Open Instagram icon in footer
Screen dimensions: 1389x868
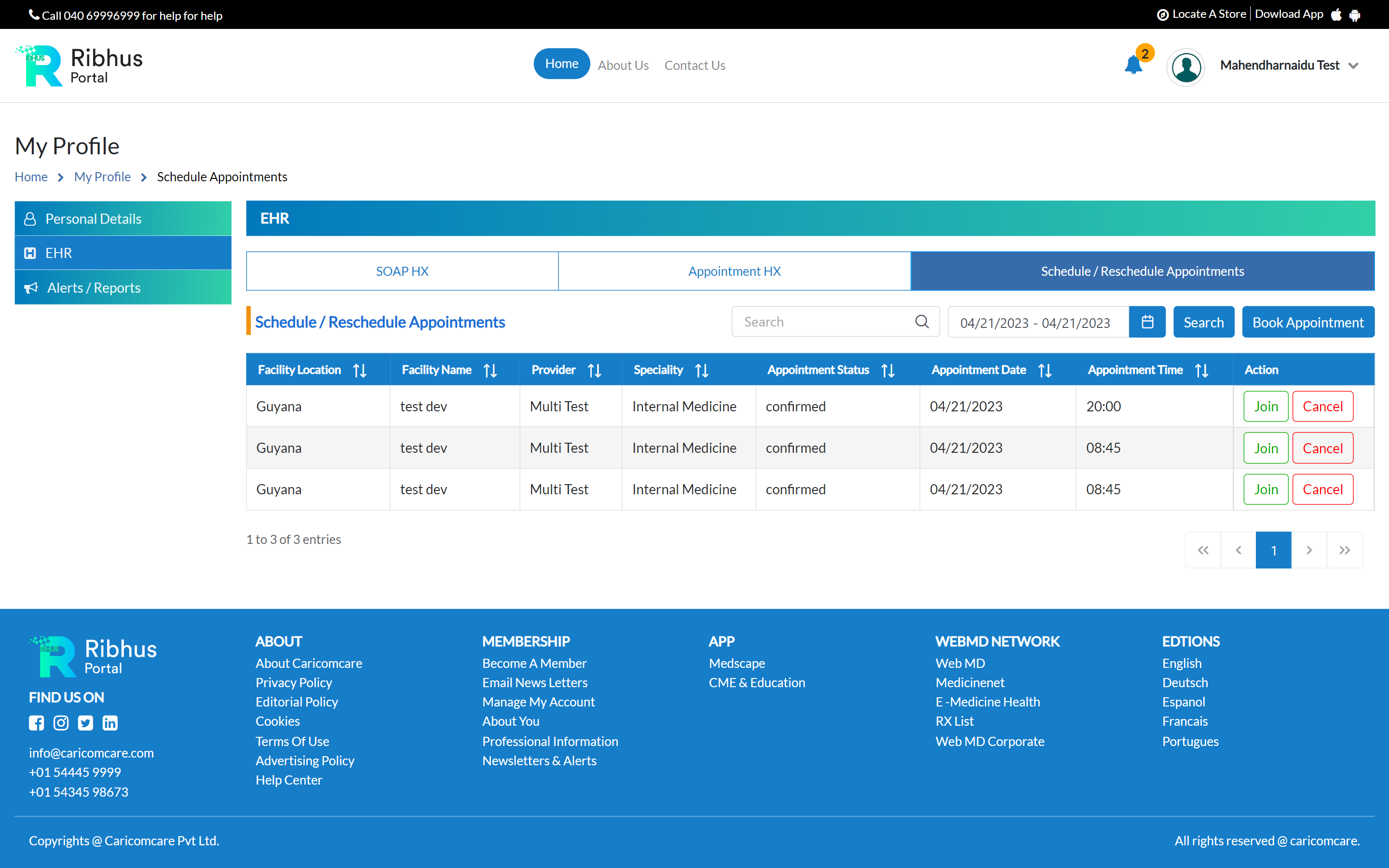click(61, 723)
